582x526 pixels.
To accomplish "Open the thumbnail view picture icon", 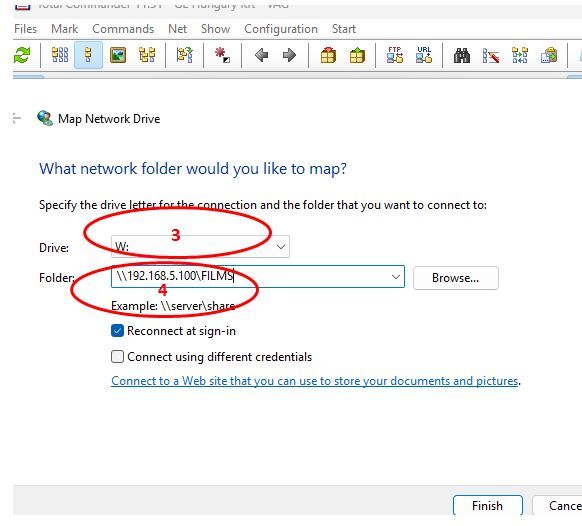I will coord(118,55).
